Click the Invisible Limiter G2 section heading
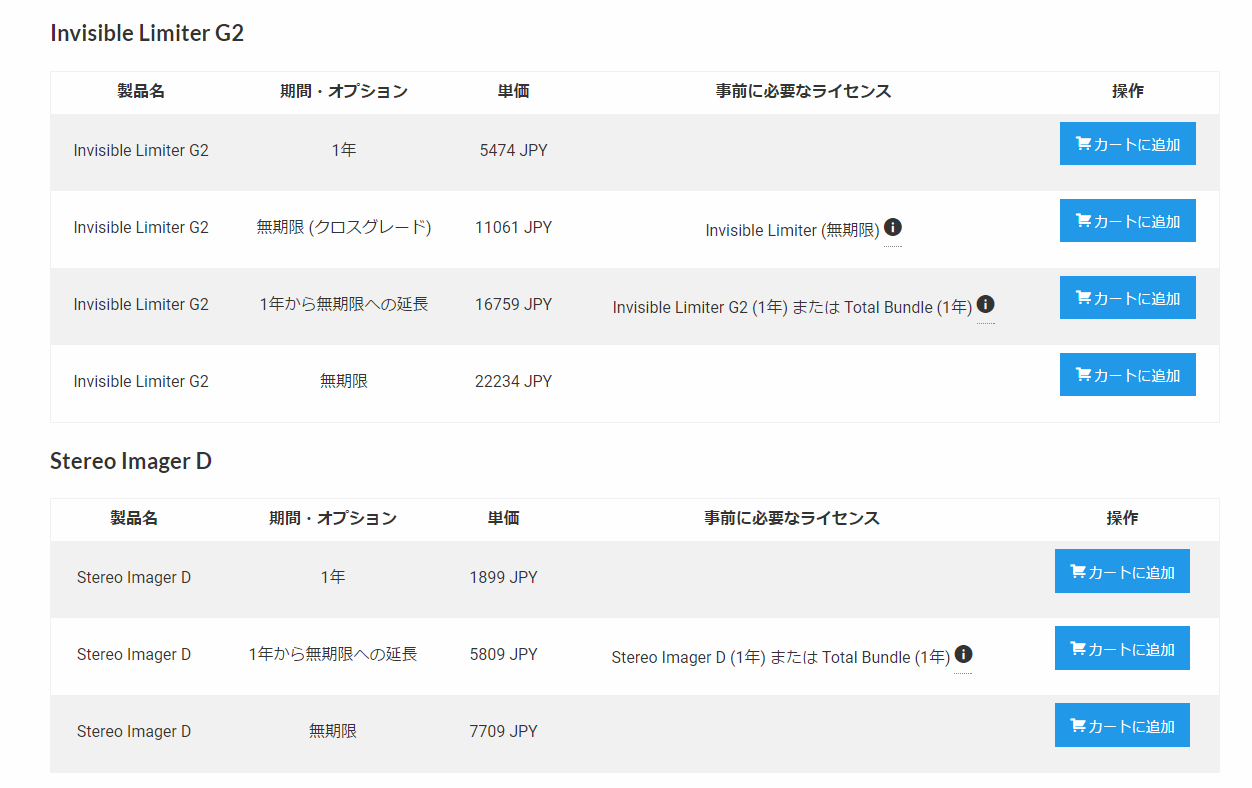Screen dimensions: 1252x788 (147, 33)
